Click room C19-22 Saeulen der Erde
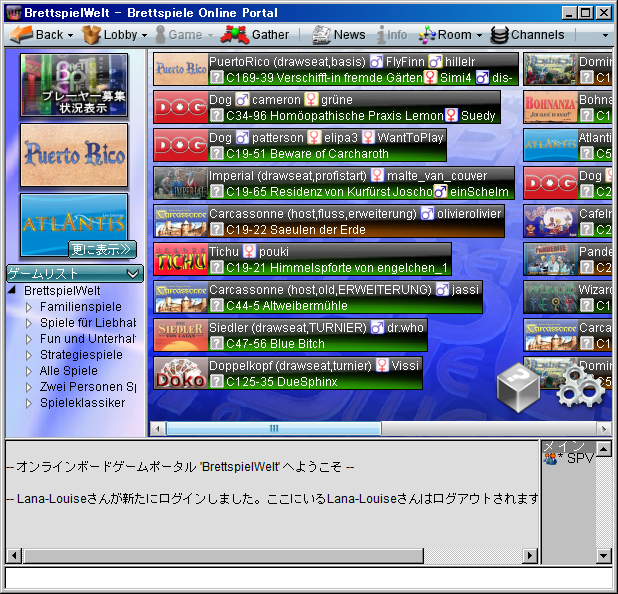This screenshot has height=594, width=618. coord(296,230)
